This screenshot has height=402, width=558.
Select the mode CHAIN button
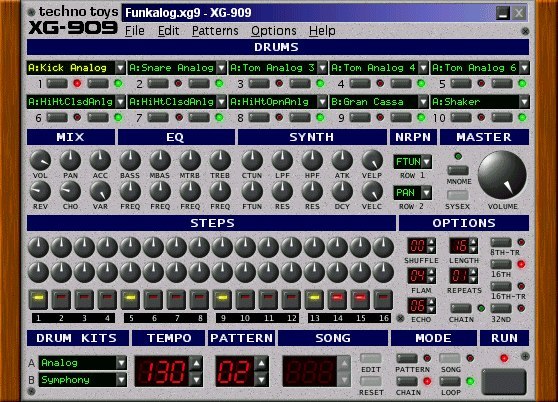407,381
